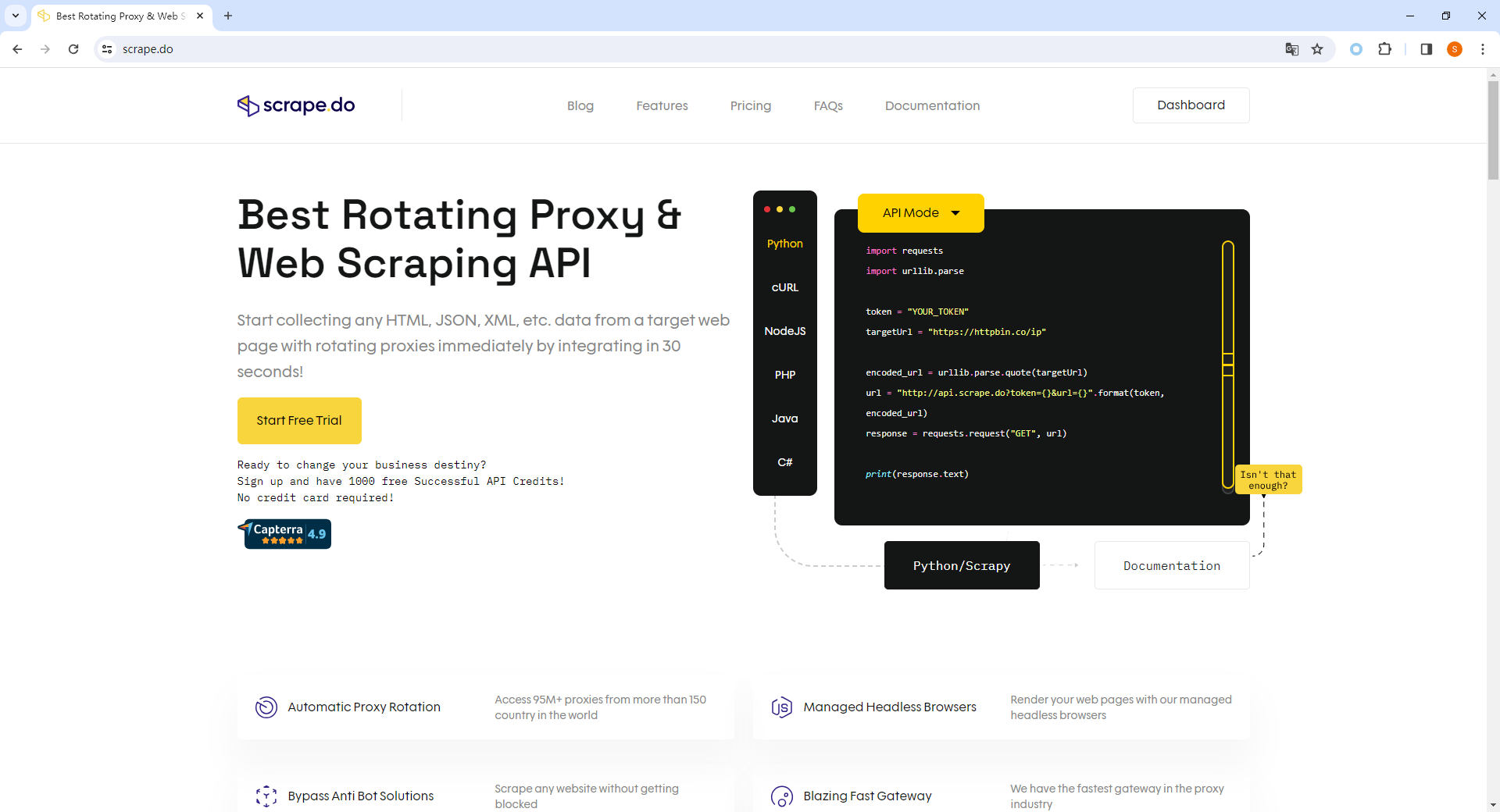Click the Automatic Proxy Rotation heading
The height and width of the screenshot is (812, 1500).
364,707
